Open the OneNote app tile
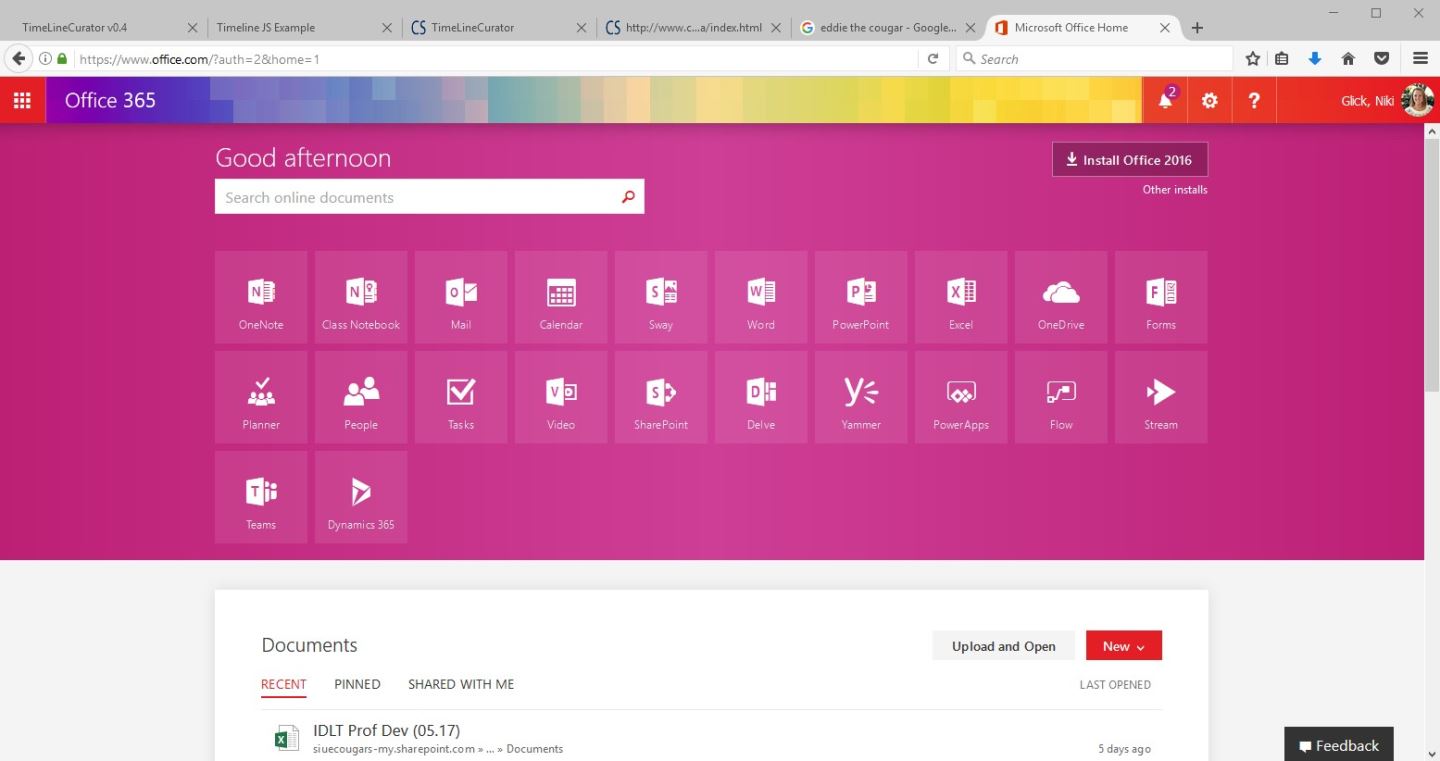 coord(261,297)
